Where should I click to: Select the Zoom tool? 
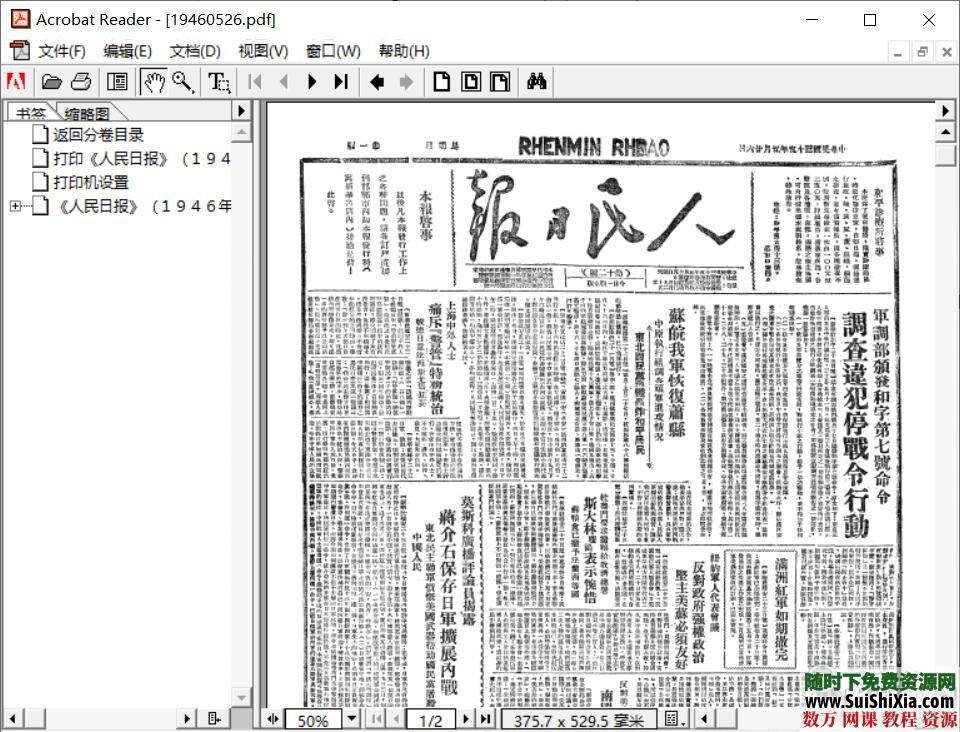click(183, 82)
